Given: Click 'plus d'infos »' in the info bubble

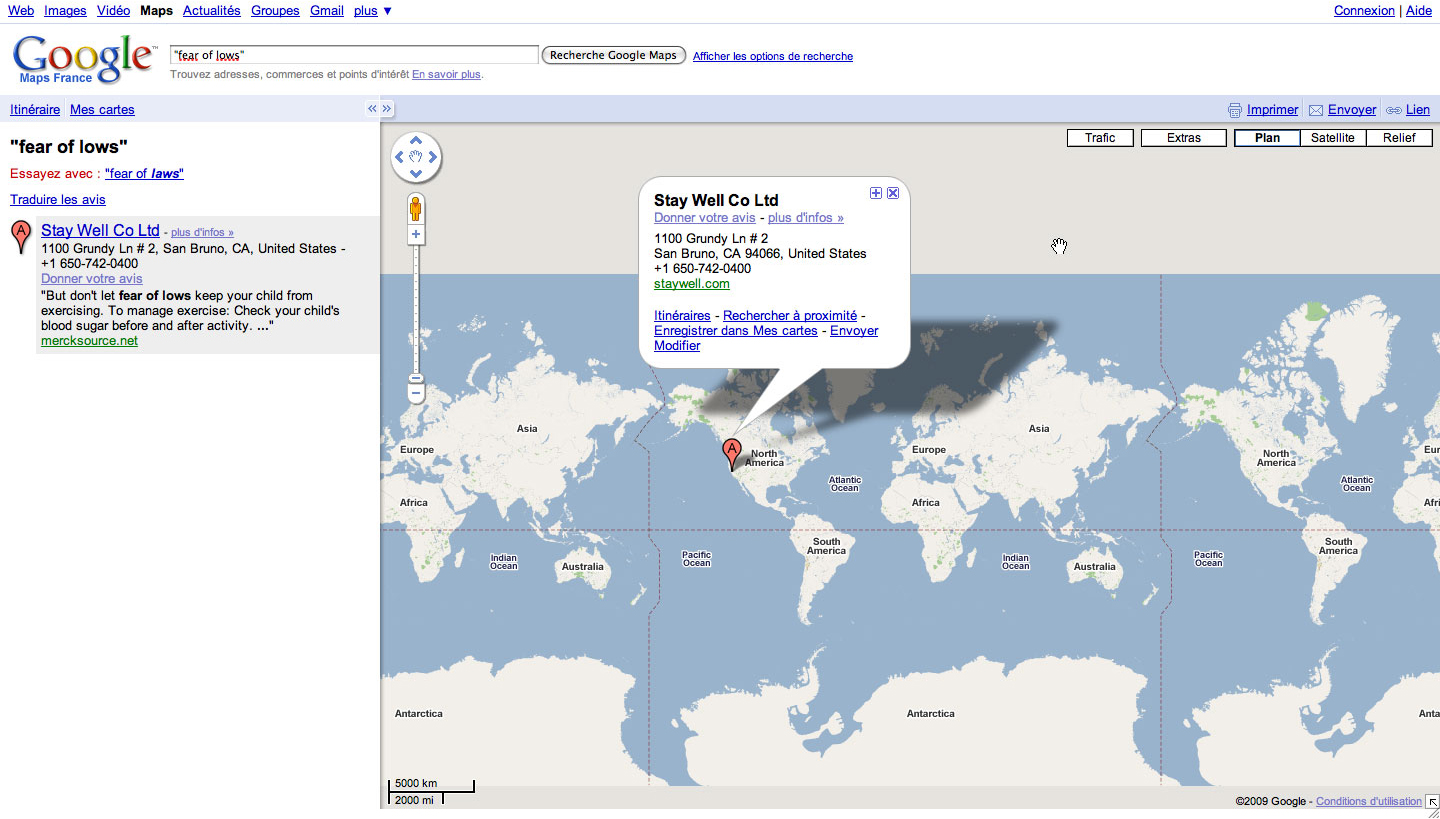Looking at the screenshot, I should point(806,218).
